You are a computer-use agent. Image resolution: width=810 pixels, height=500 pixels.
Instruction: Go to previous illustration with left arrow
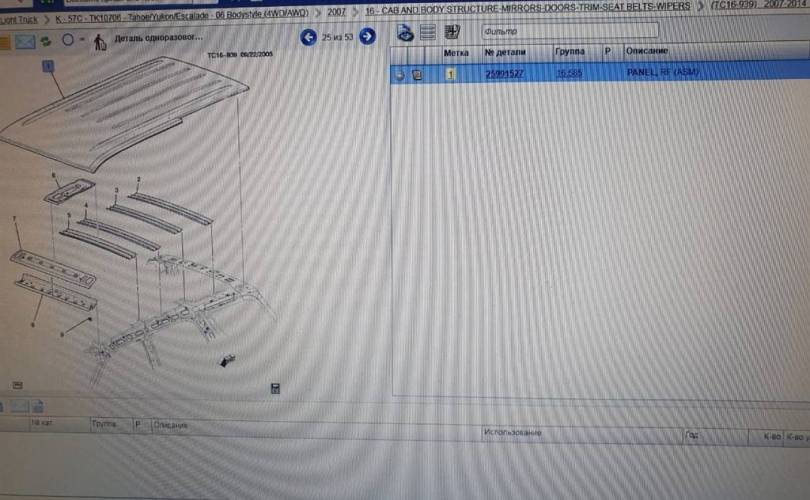(308, 37)
